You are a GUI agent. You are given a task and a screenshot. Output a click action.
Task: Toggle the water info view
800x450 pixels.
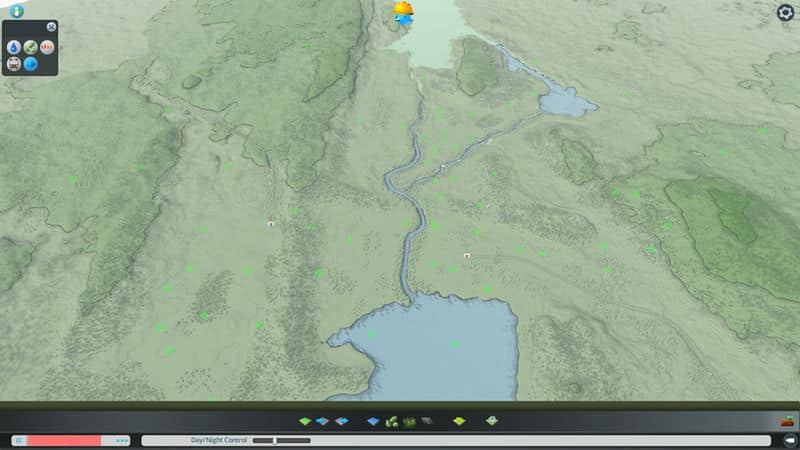pyautogui.click(x=14, y=47)
